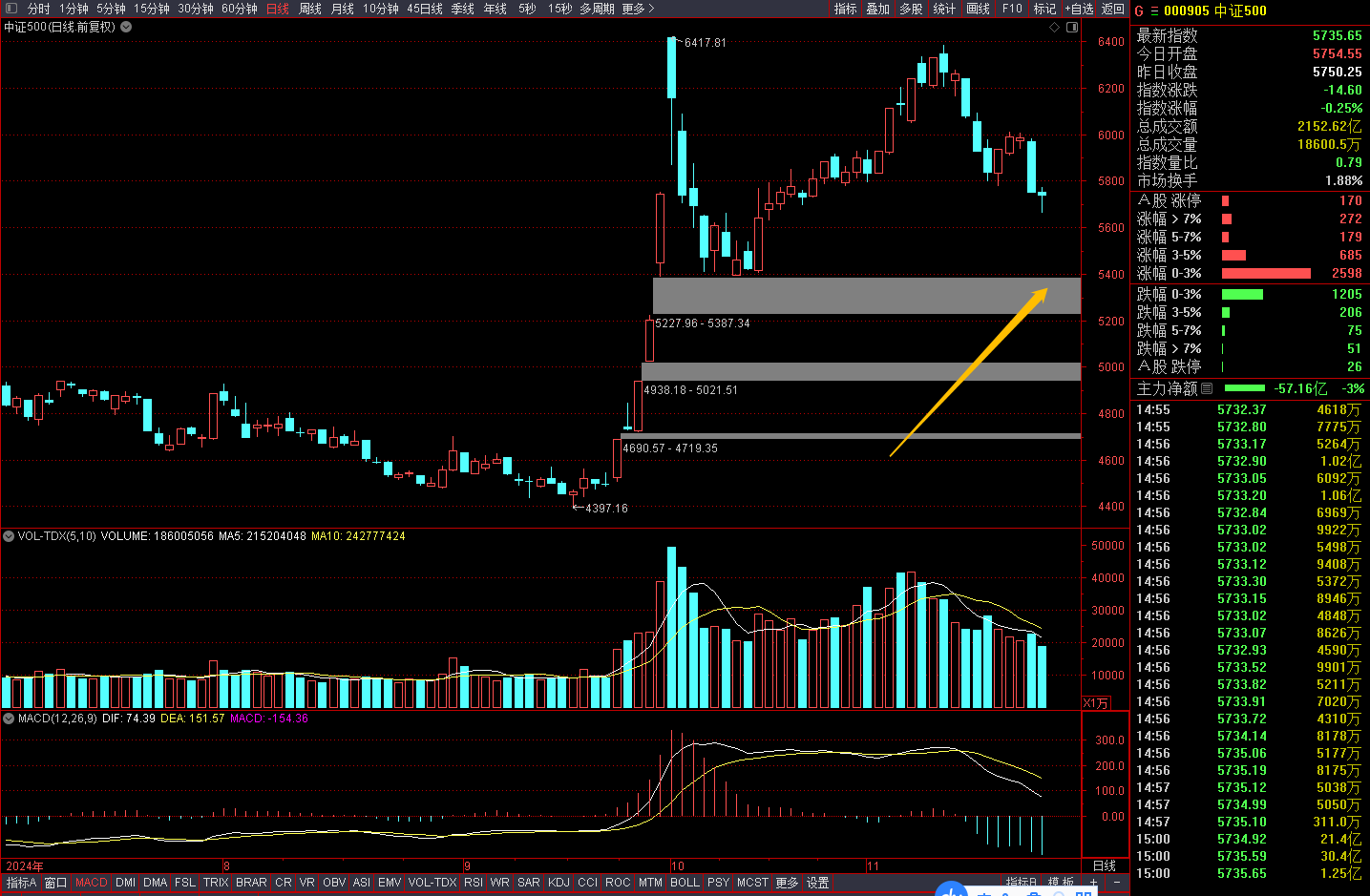
Task: Open the 统计 statistics tool
Action: click(x=944, y=9)
